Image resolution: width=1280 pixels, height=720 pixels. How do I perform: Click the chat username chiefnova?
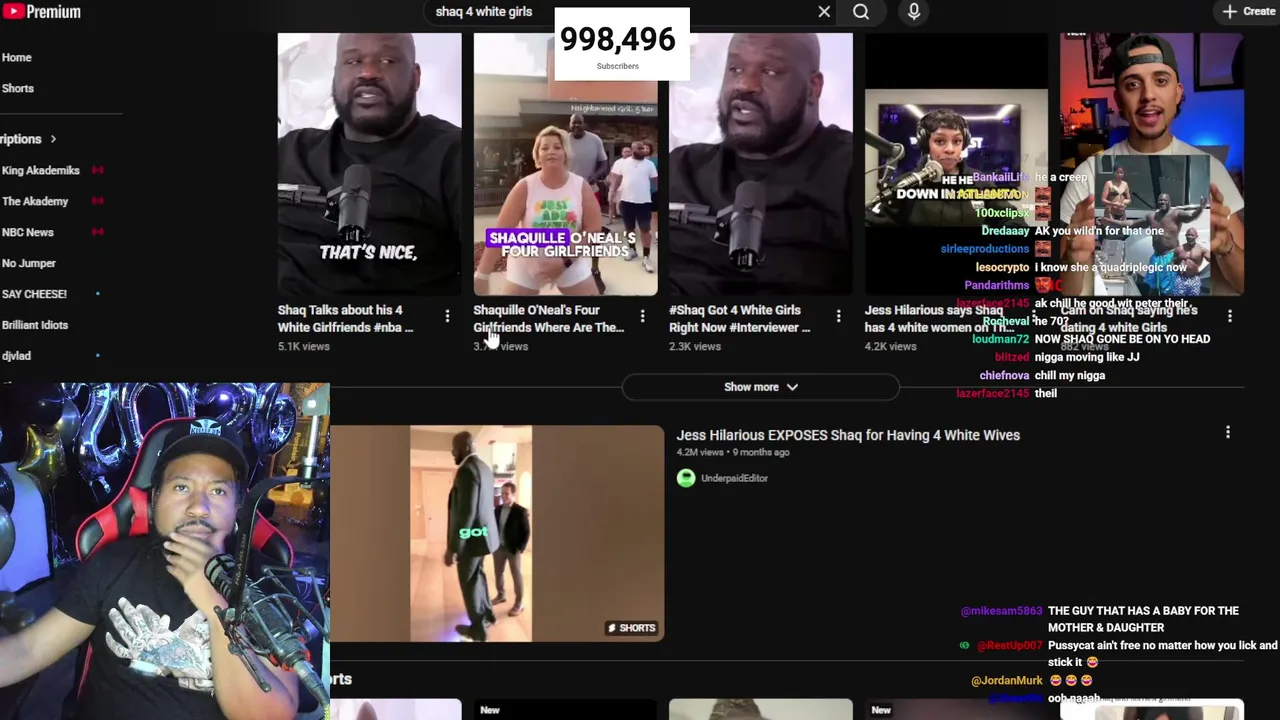[x=1004, y=376]
